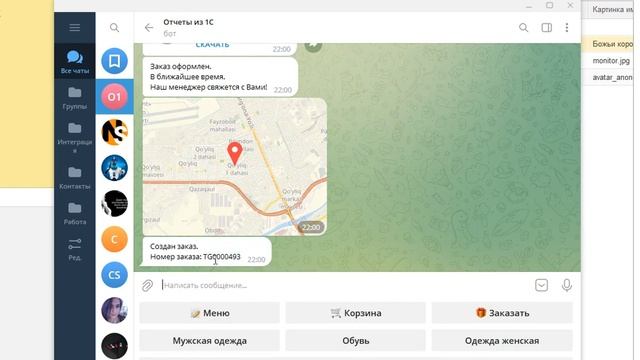640x360 pixels.
Task: Choose the Мужская одежда category button
Action: [x=209, y=340]
